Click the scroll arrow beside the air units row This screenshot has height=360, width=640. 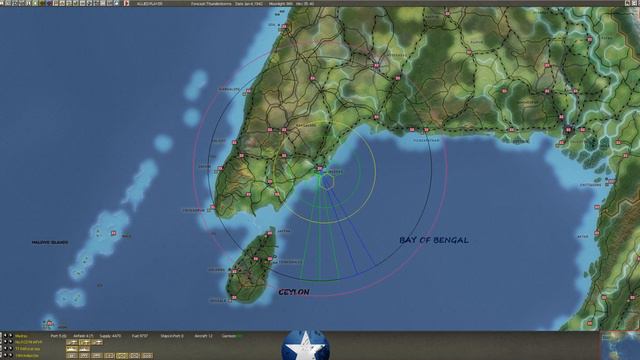(x=6, y=342)
